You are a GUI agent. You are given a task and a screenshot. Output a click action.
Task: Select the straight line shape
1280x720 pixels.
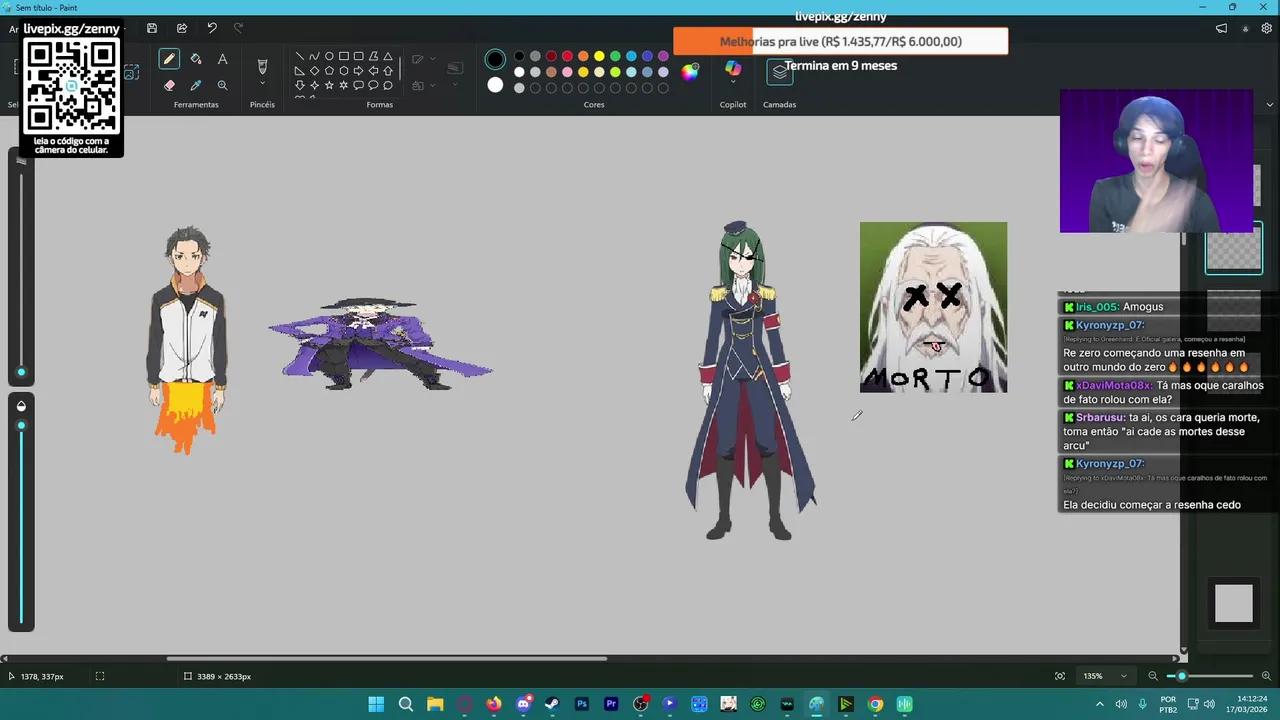(299, 57)
